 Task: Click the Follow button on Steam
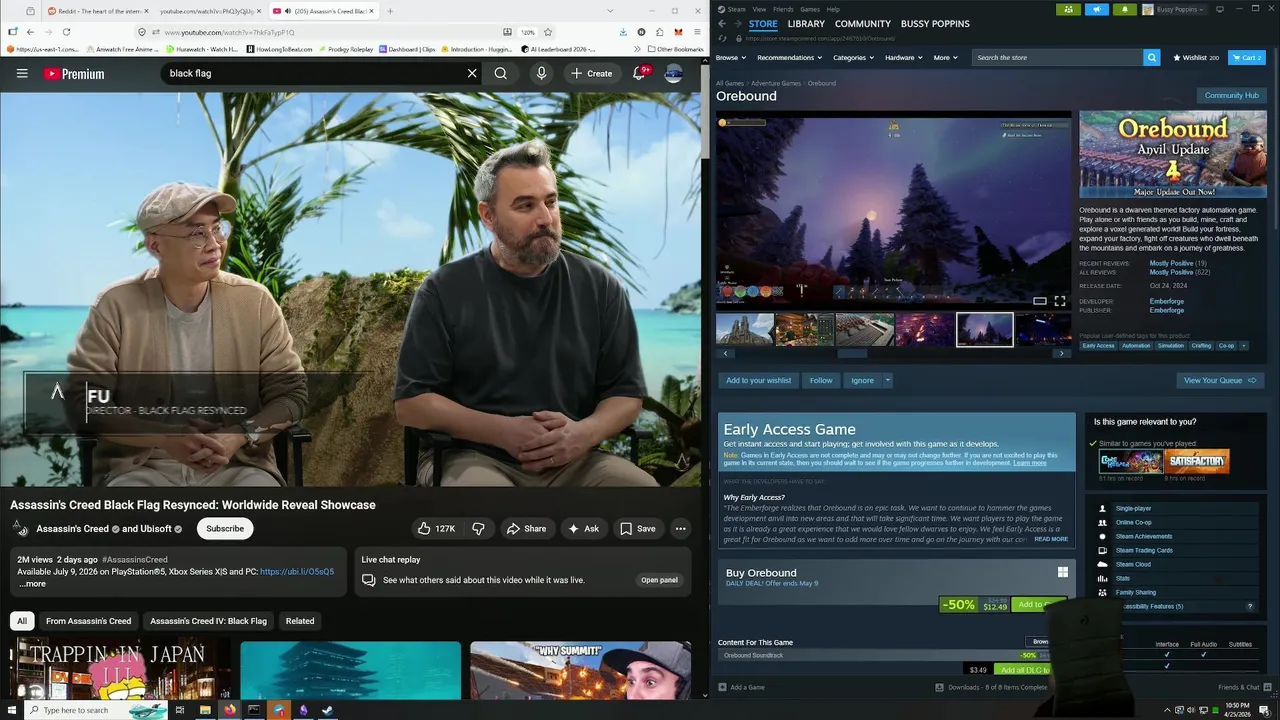click(821, 380)
